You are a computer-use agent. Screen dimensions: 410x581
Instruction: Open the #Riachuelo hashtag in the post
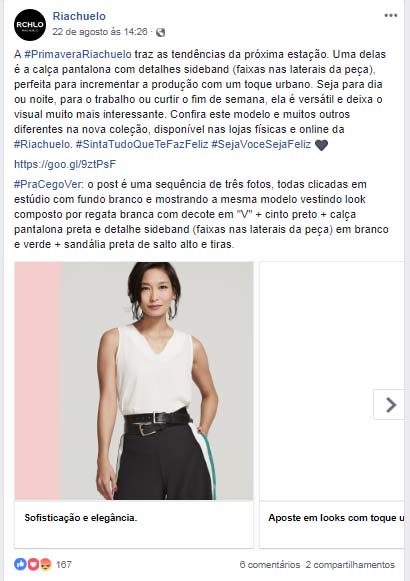pyautogui.click(x=42, y=144)
